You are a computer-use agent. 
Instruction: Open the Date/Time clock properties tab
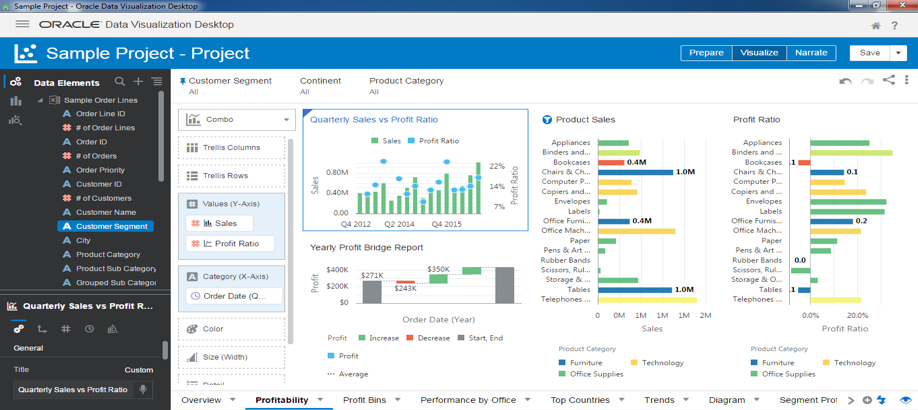click(89, 329)
